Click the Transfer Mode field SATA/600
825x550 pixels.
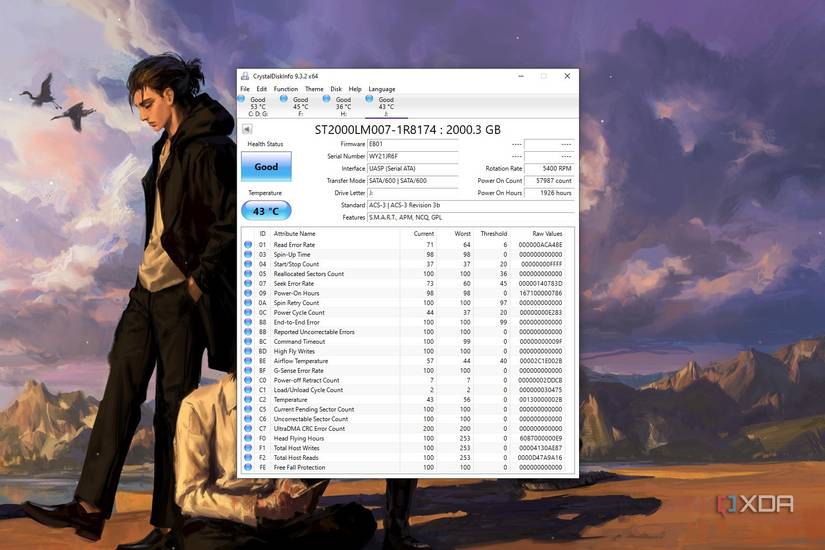[x=413, y=181]
